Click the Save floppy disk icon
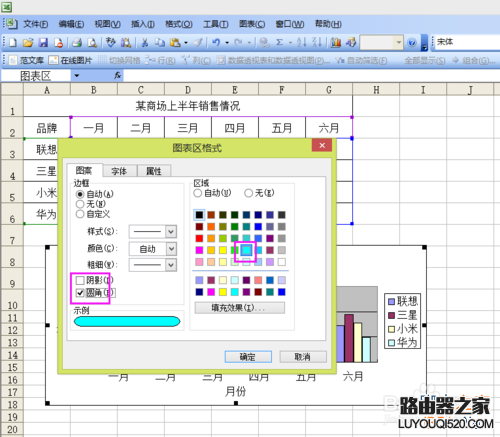The height and width of the screenshot is (437, 500). tap(43, 43)
